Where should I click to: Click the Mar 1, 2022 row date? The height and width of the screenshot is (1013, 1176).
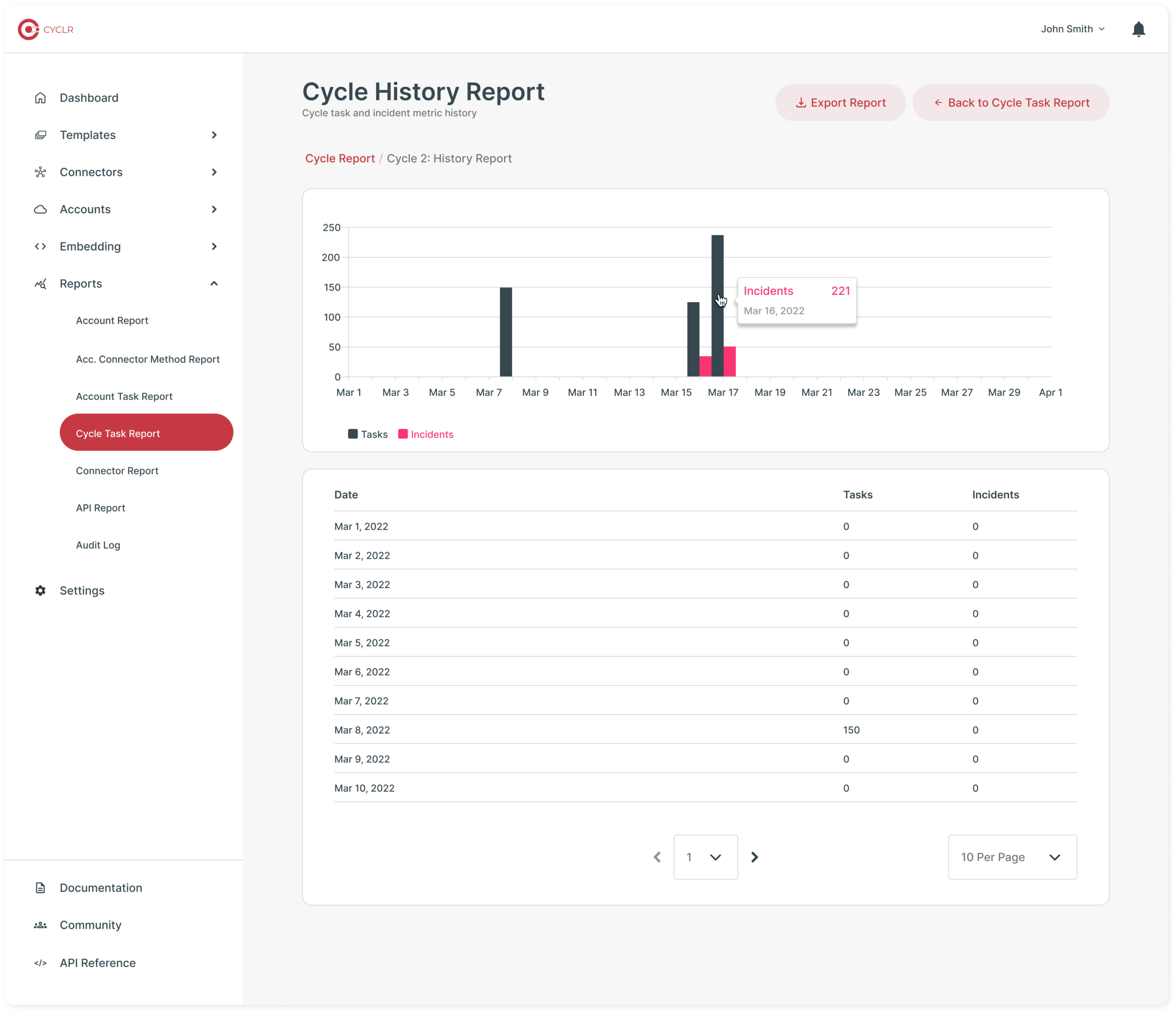pyautogui.click(x=361, y=526)
